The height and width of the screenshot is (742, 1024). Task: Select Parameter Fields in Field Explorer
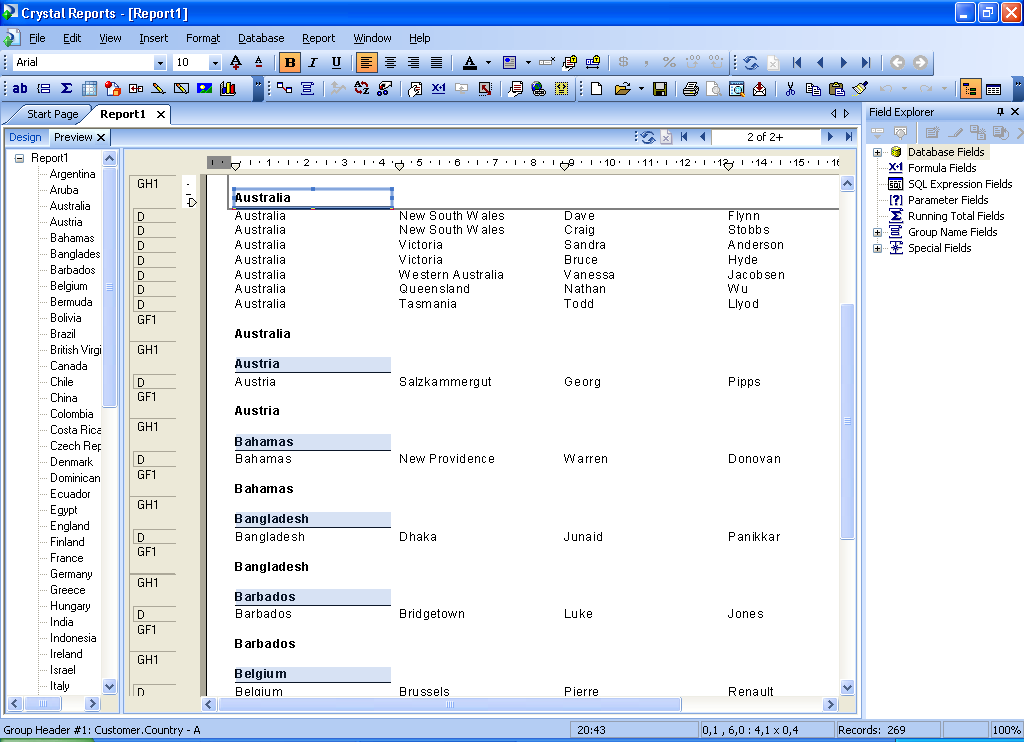(x=948, y=200)
